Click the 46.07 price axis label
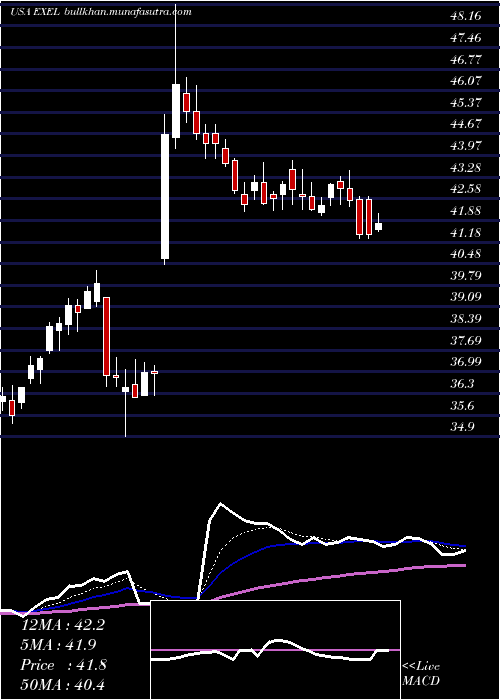This screenshot has width=500, height=700. [x=466, y=81]
